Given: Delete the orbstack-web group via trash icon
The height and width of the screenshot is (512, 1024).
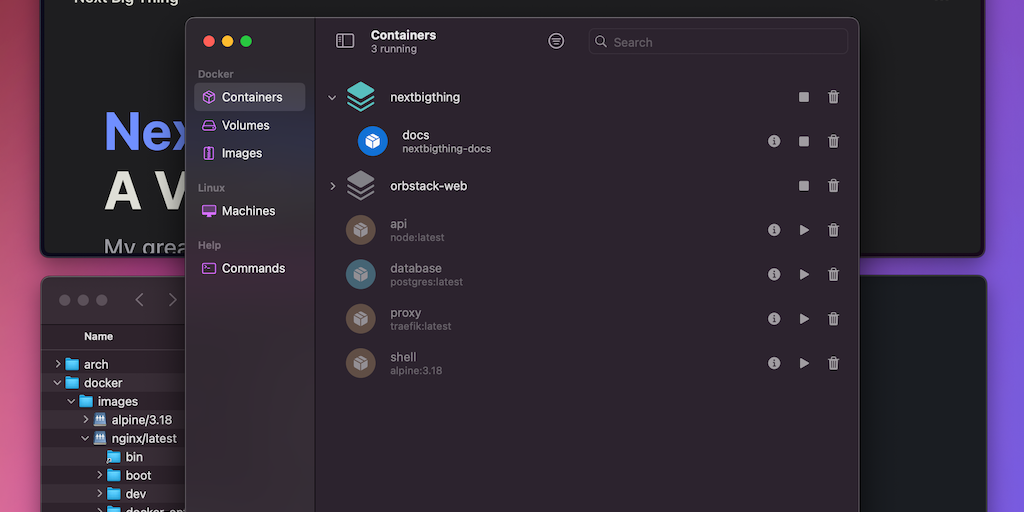Looking at the screenshot, I should pyautogui.click(x=833, y=186).
